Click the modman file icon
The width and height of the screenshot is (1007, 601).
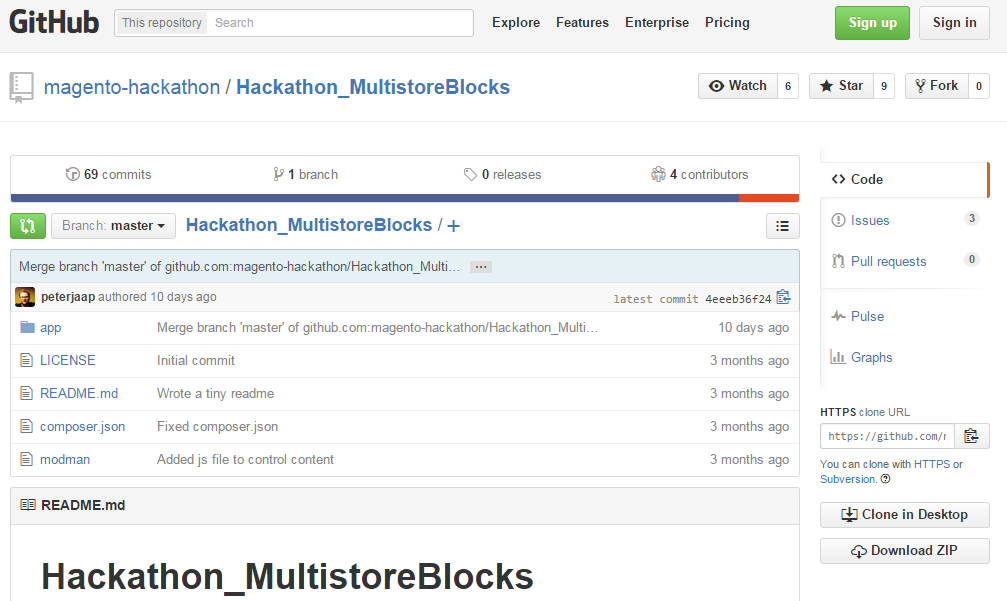pos(26,459)
